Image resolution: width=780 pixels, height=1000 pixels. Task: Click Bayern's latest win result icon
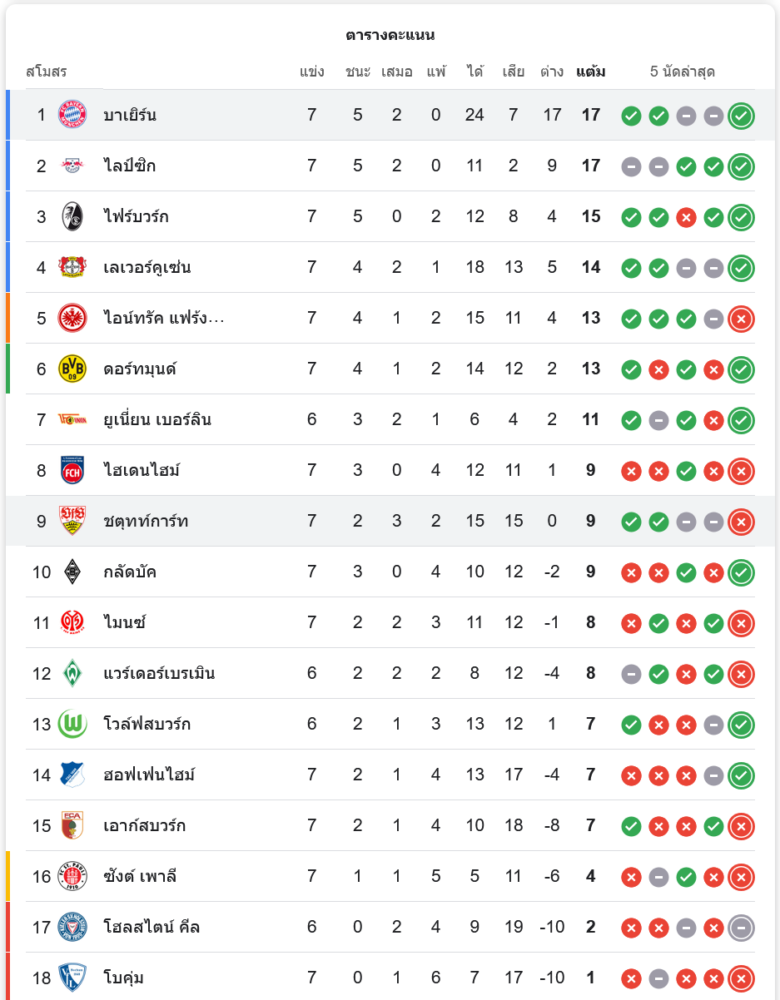pyautogui.click(x=741, y=115)
